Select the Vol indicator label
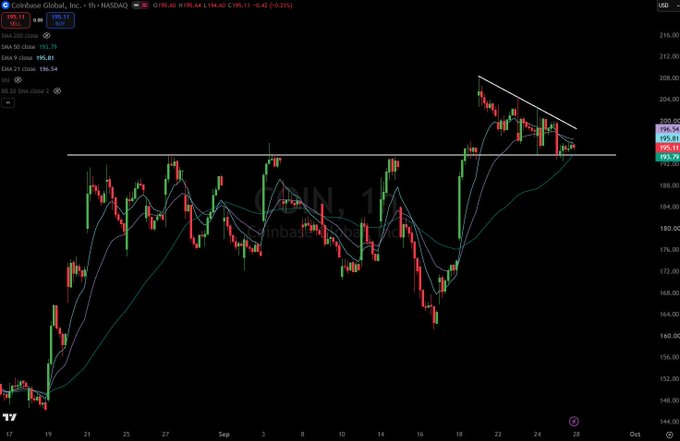The height and width of the screenshot is (441, 680). [x=5, y=80]
